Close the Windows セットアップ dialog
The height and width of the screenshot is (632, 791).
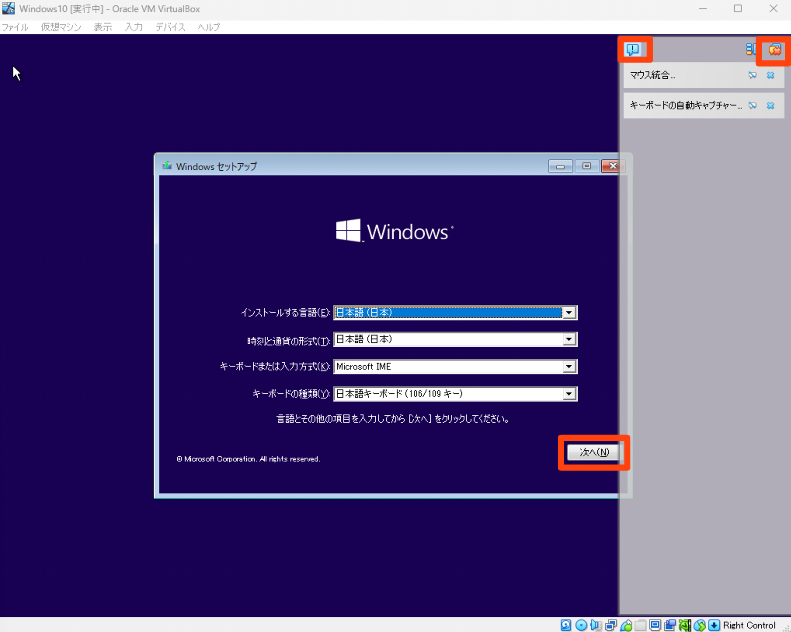point(612,166)
